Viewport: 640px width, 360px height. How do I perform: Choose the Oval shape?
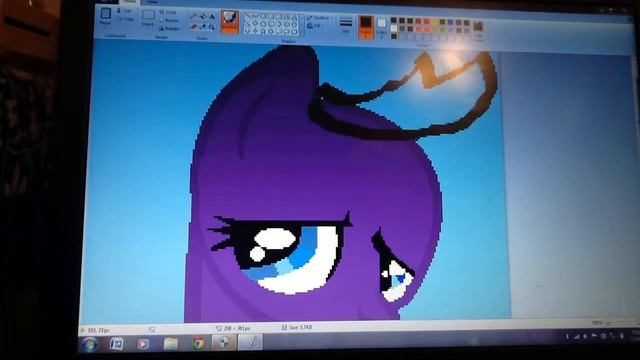click(x=263, y=16)
